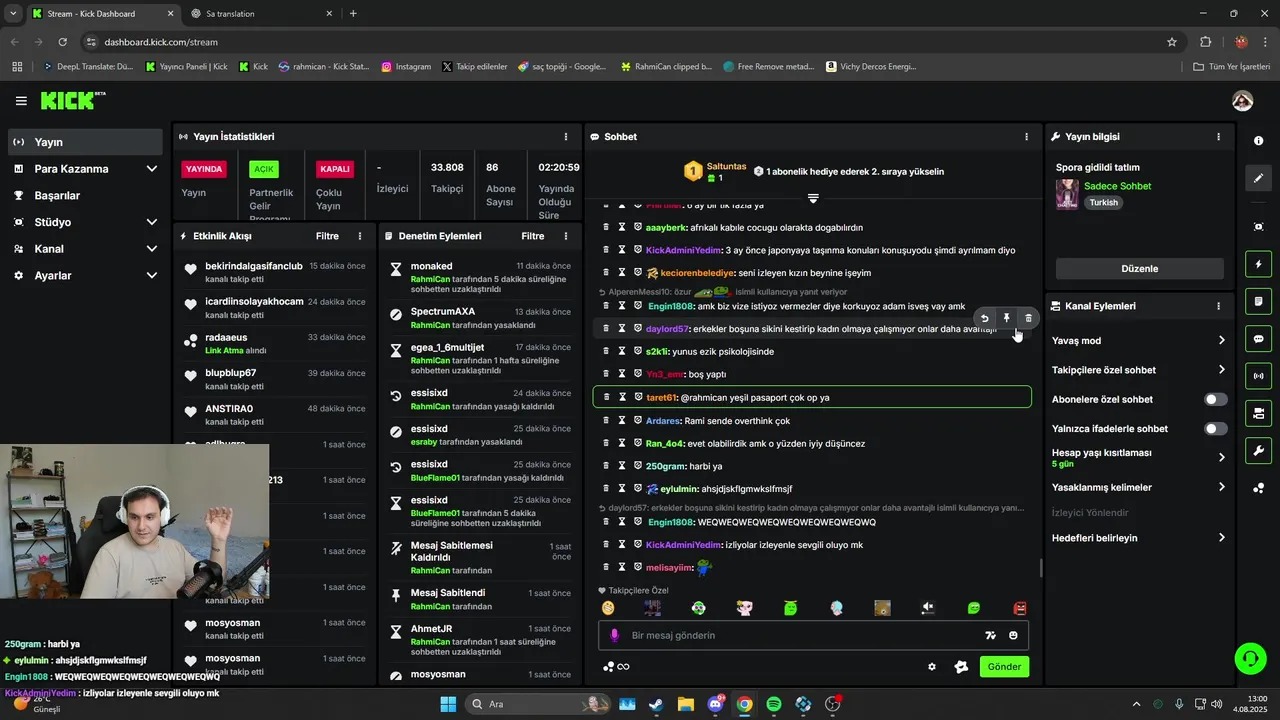Insert the red angry face follower emote
The height and width of the screenshot is (720, 1280).
coord(1019,608)
